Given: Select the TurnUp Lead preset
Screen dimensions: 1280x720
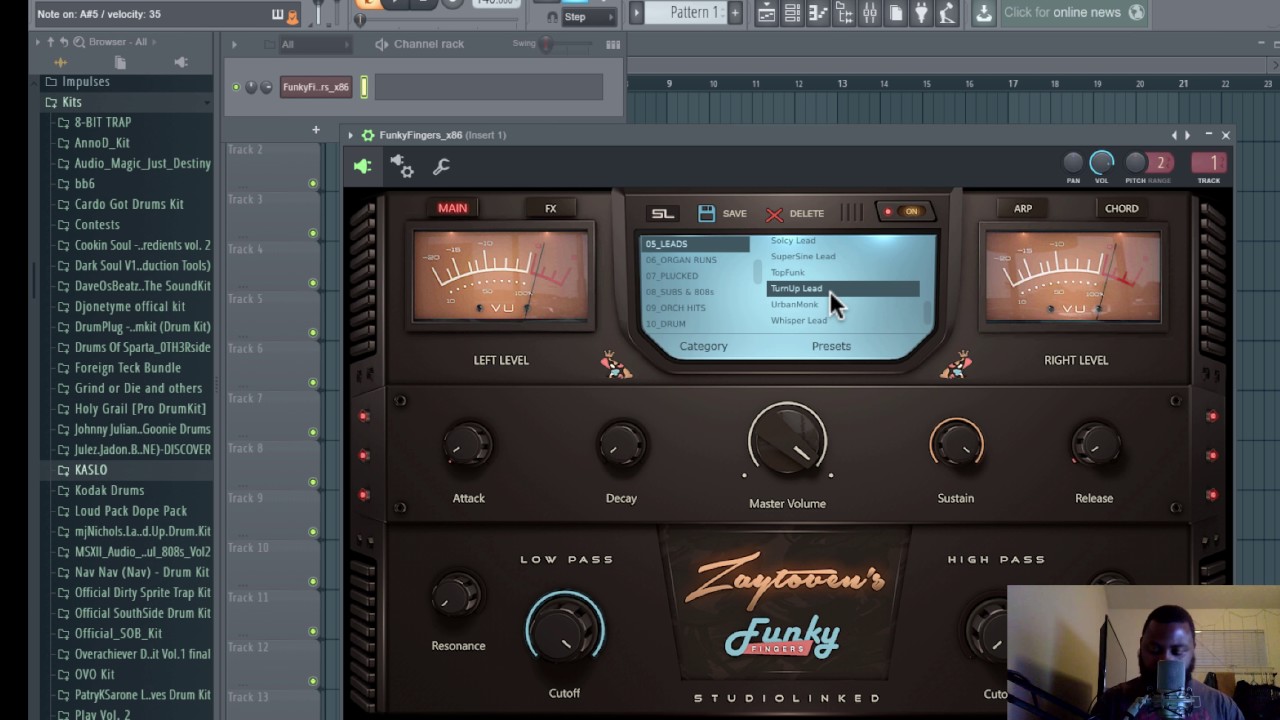Looking at the screenshot, I should [842, 288].
